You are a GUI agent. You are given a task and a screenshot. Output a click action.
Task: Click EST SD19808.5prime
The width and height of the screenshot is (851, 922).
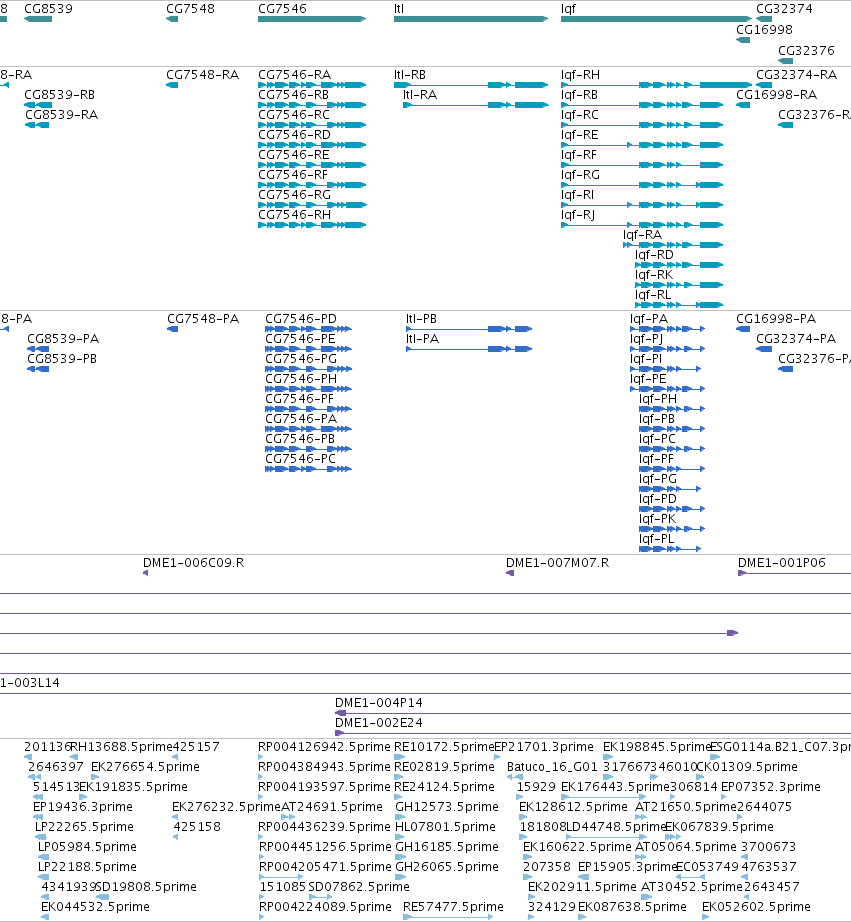tap(146, 887)
